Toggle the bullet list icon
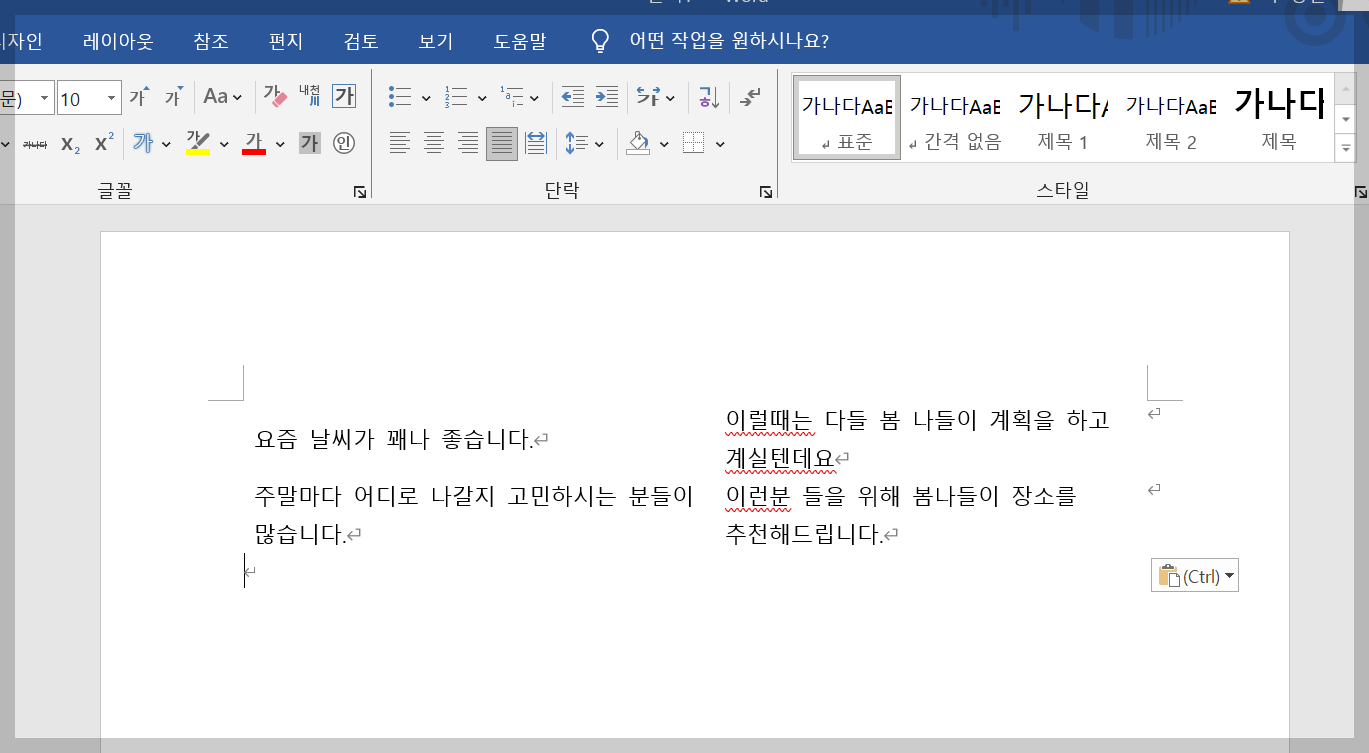The height and width of the screenshot is (753, 1369). pyautogui.click(x=398, y=96)
